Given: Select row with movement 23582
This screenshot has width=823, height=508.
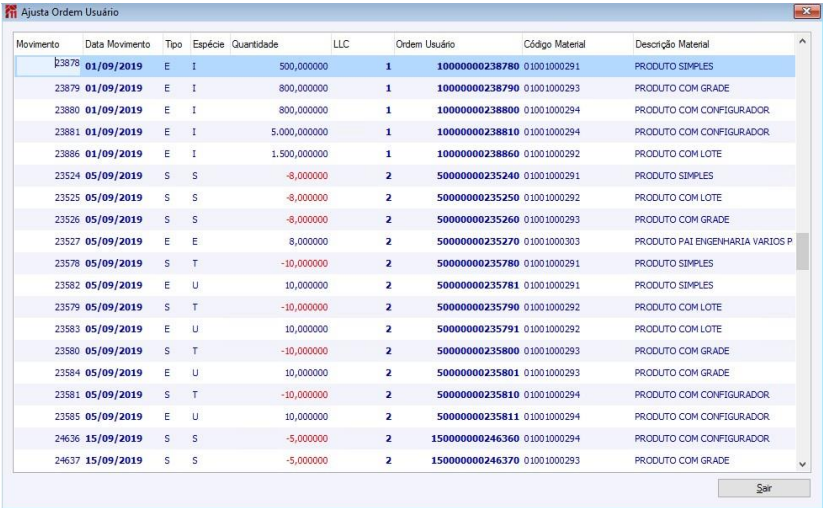Looking at the screenshot, I should [404, 285].
